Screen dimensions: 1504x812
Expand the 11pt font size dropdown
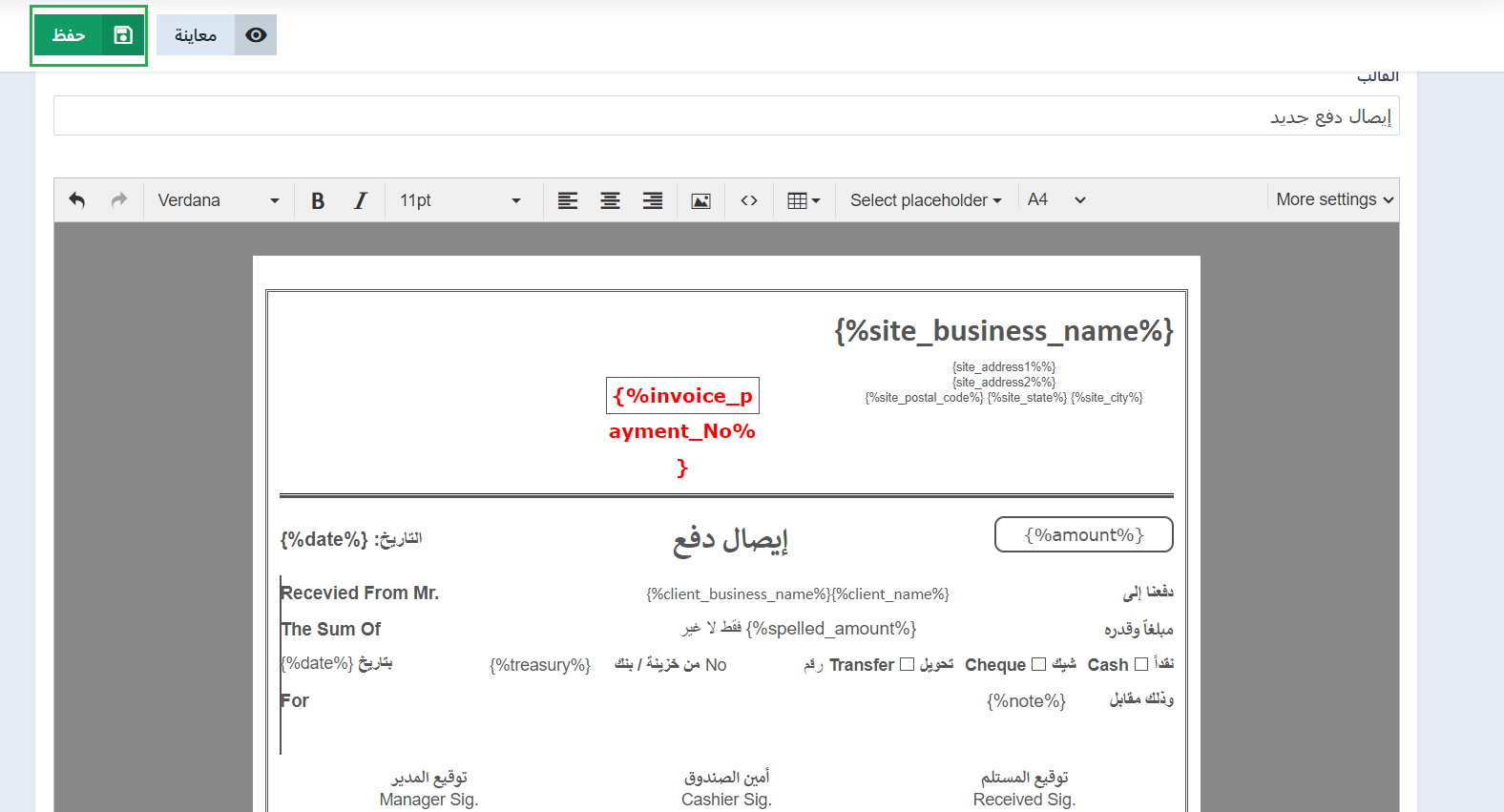point(460,200)
